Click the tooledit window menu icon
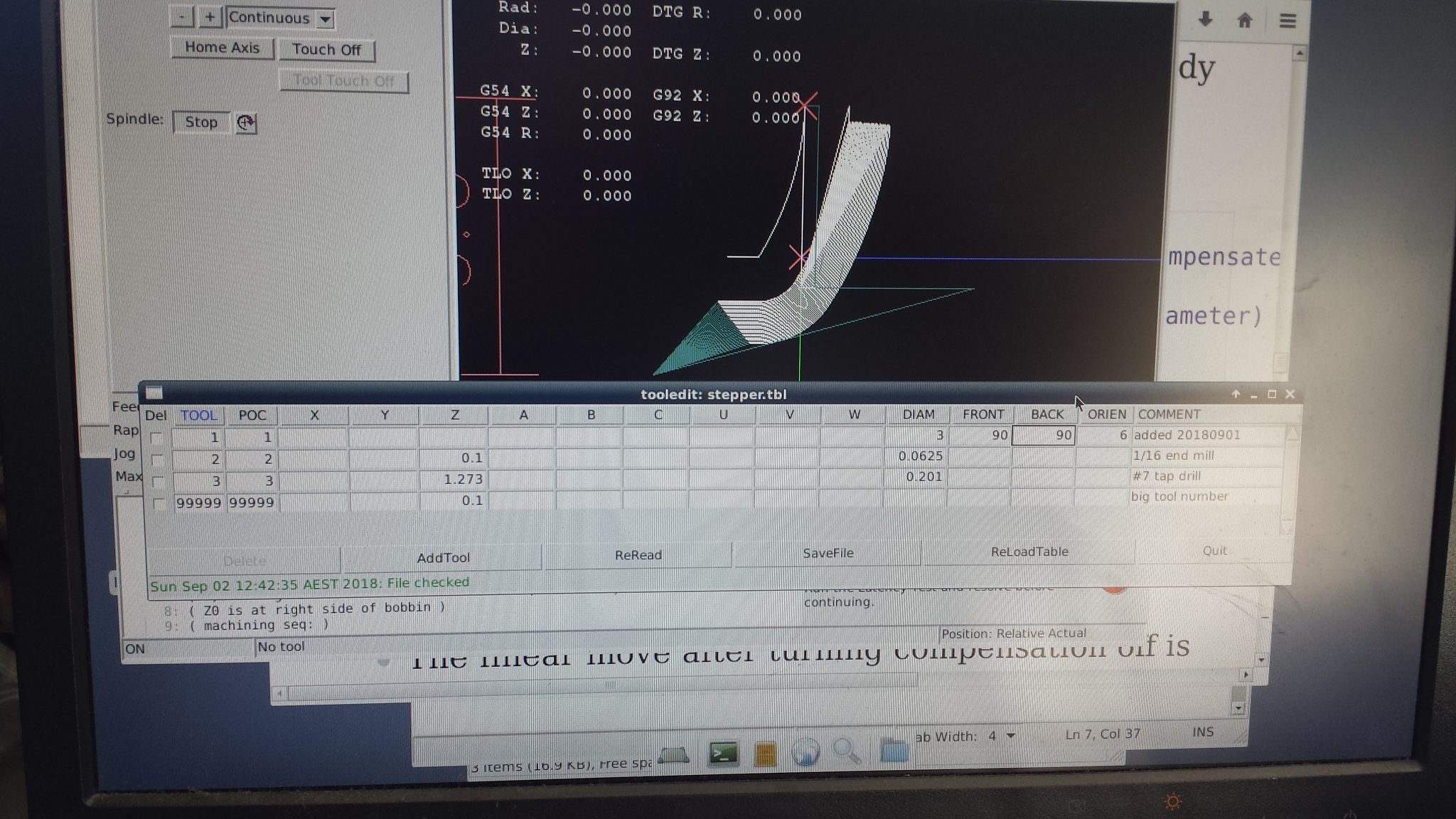The width and height of the screenshot is (1456, 819). pyautogui.click(x=154, y=392)
